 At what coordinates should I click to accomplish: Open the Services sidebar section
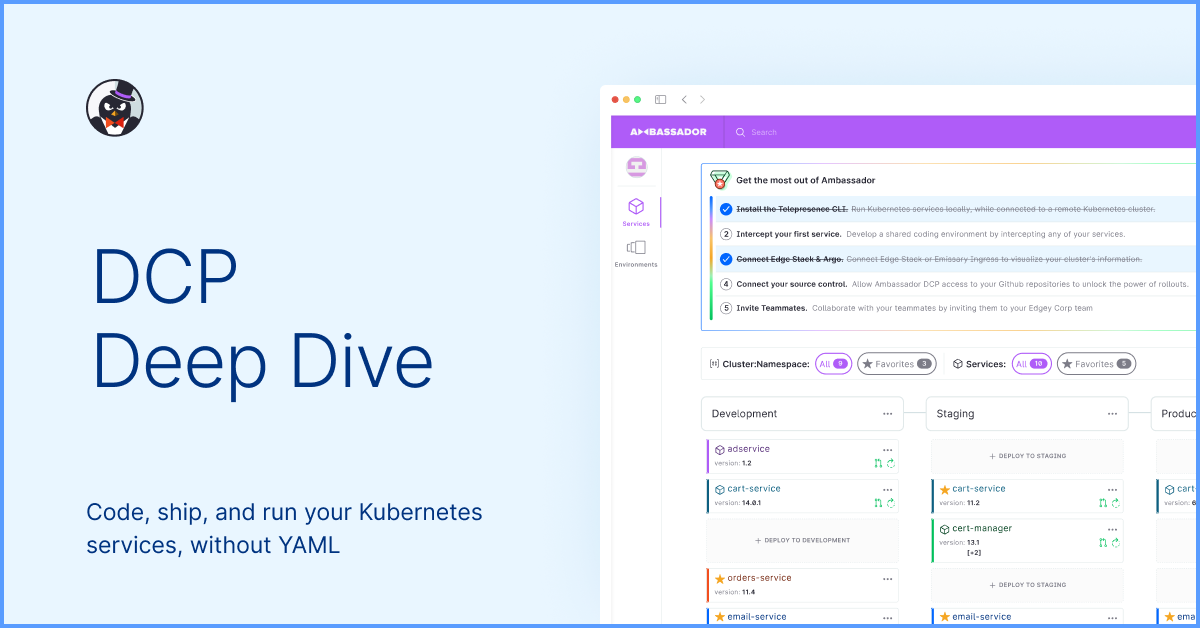pos(636,212)
